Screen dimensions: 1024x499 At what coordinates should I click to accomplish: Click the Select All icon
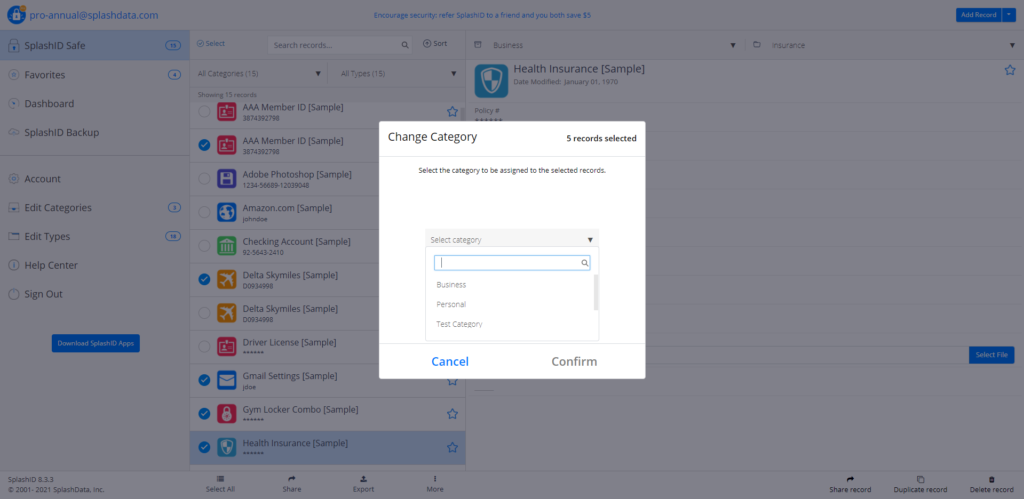coord(220,479)
